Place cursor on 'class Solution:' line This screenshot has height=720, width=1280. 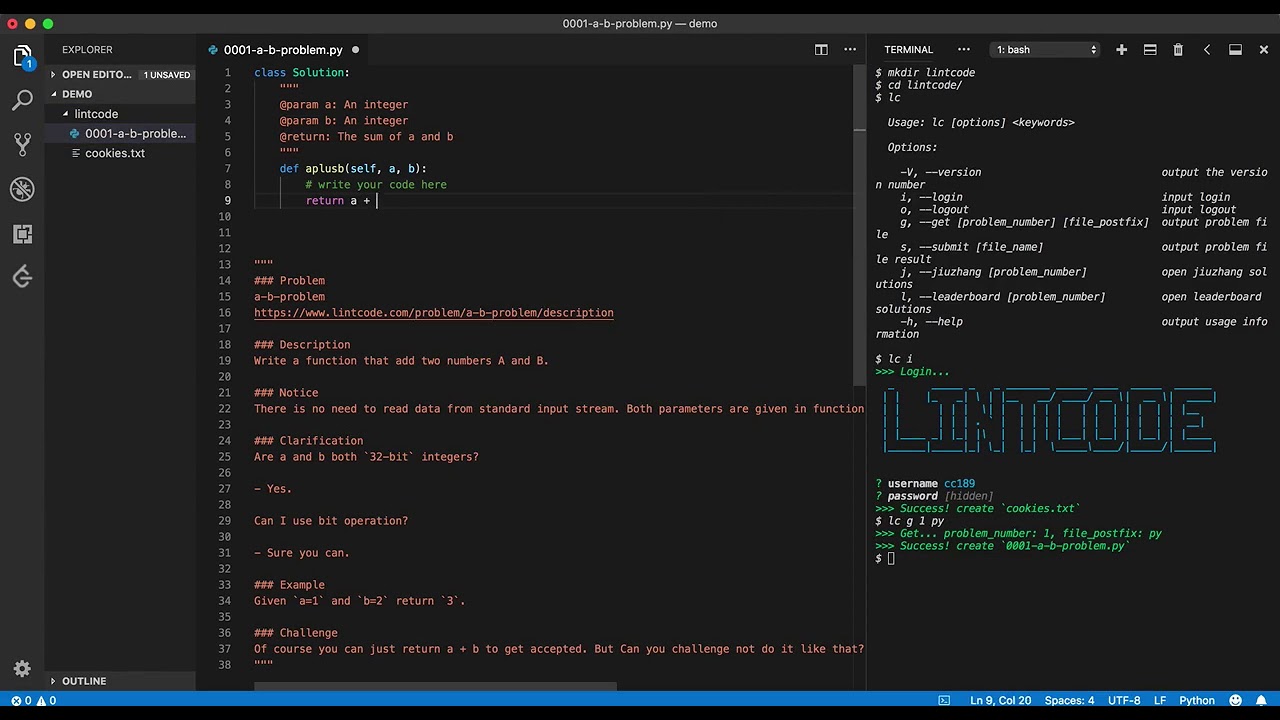(x=302, y=73)
